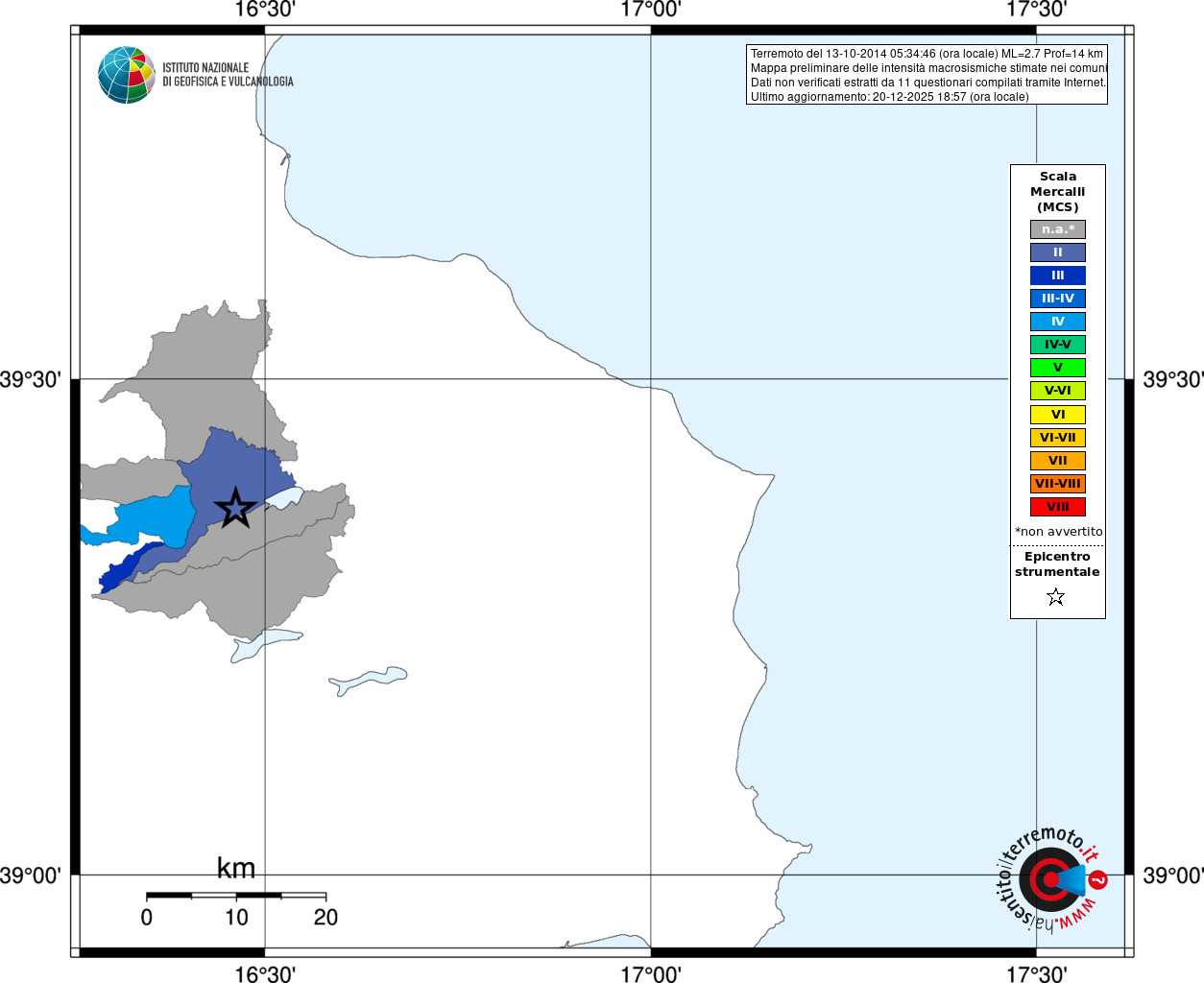Click the bottom 16°30' longitude label
1204x983 pixels.
click(x=265, y=974)
